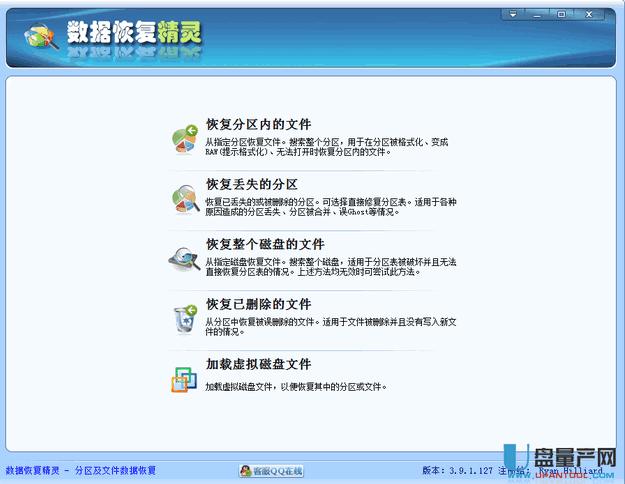The width and height of the screenshot is (625, 484).
Task: Select 恢复丢失的分区 heading
Action: pyautogui.click(x=251, y=184)
